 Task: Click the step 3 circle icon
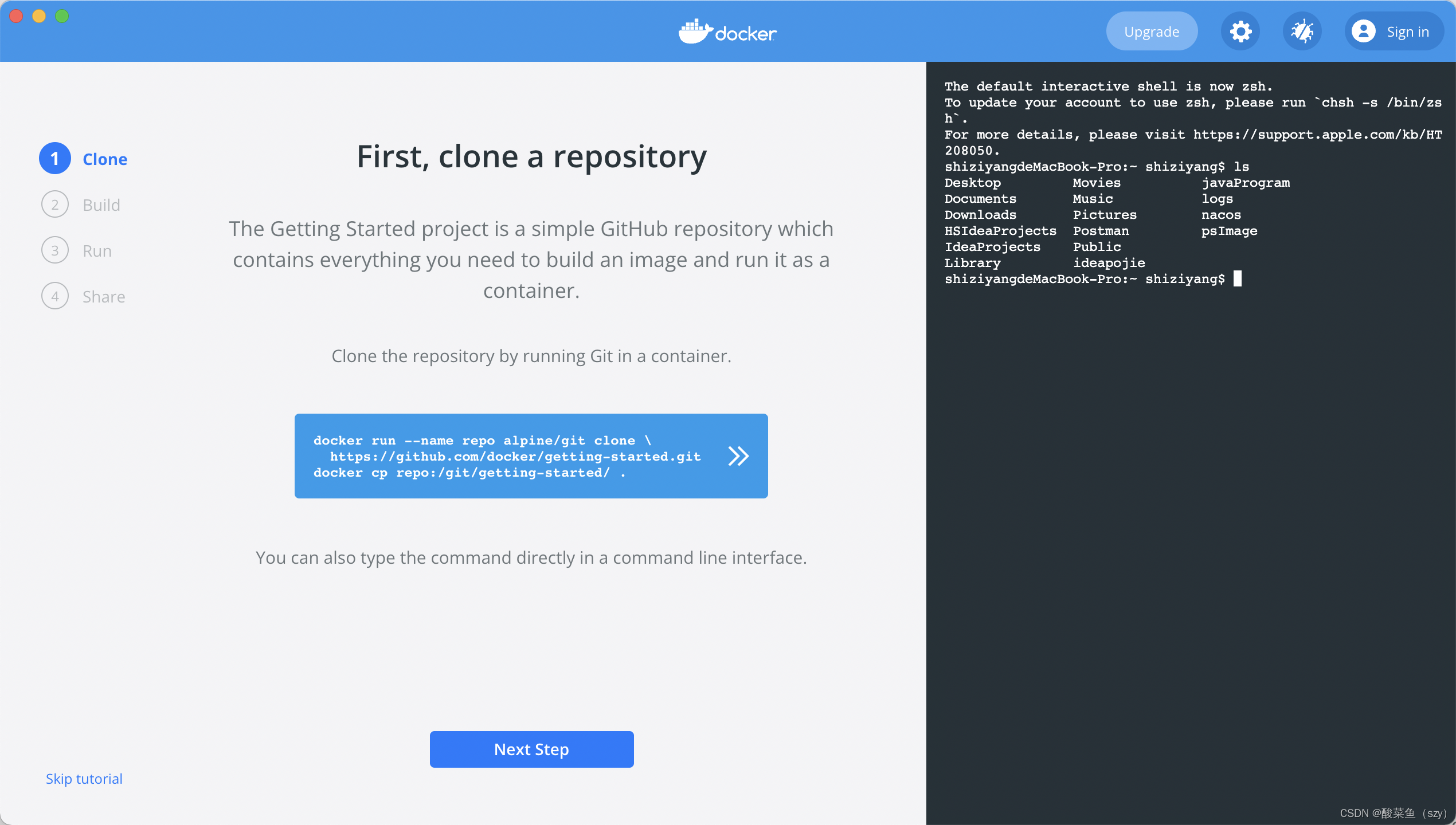point(54,250)
